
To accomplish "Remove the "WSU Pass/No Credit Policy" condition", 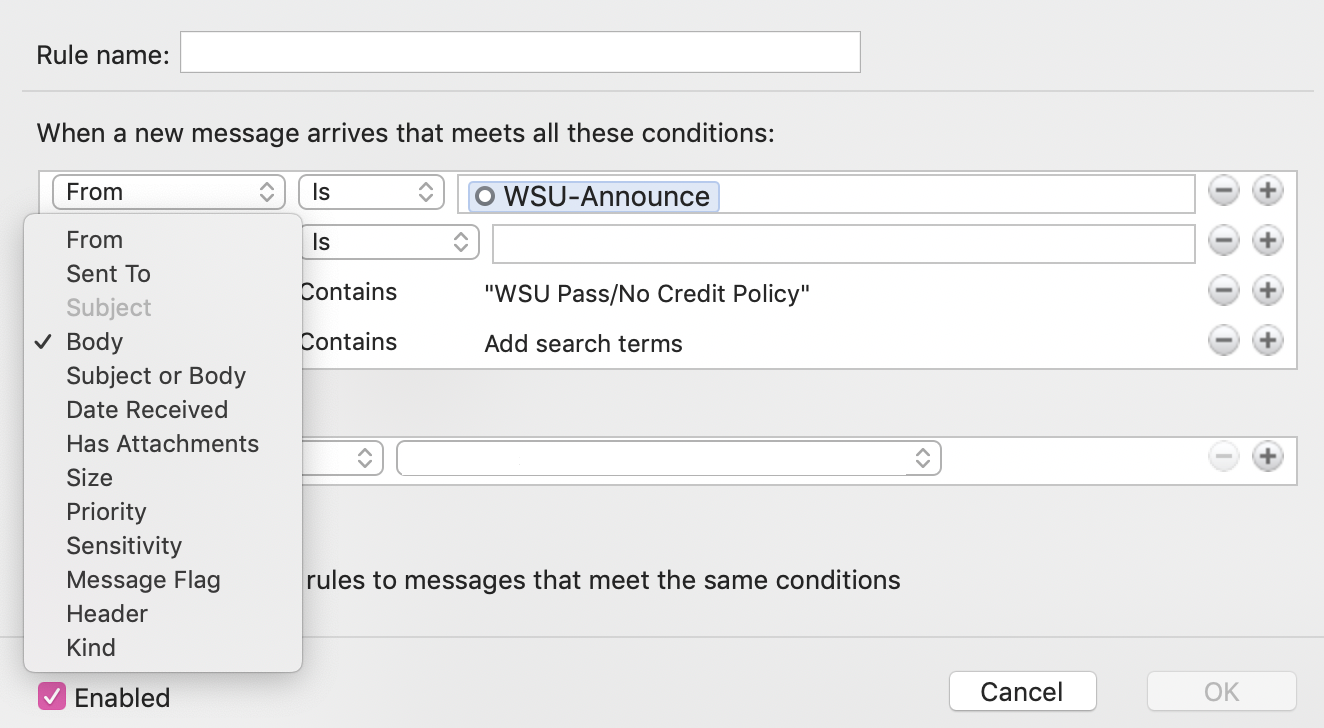I will pos(1224,291).
